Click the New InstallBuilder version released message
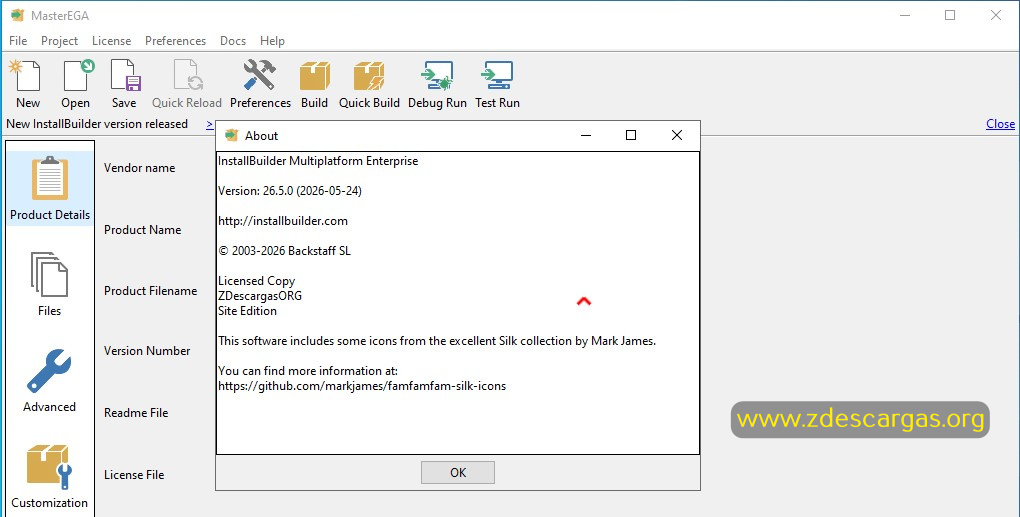The width and height of the screenshot is (1020, 517). pyautogui.click(x=97, y=124)
